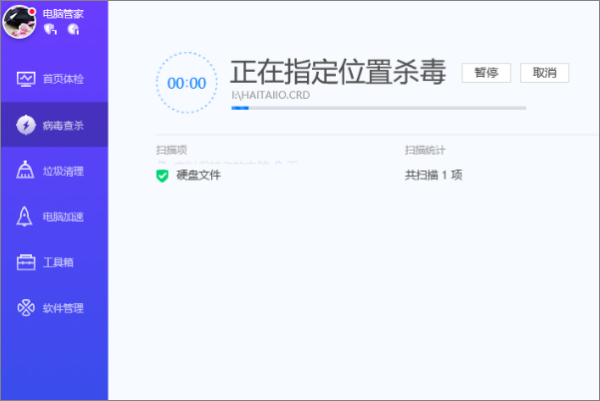600x401 pixels.
Task: Click the 扫描项 column header
Action: coord(171,150)
